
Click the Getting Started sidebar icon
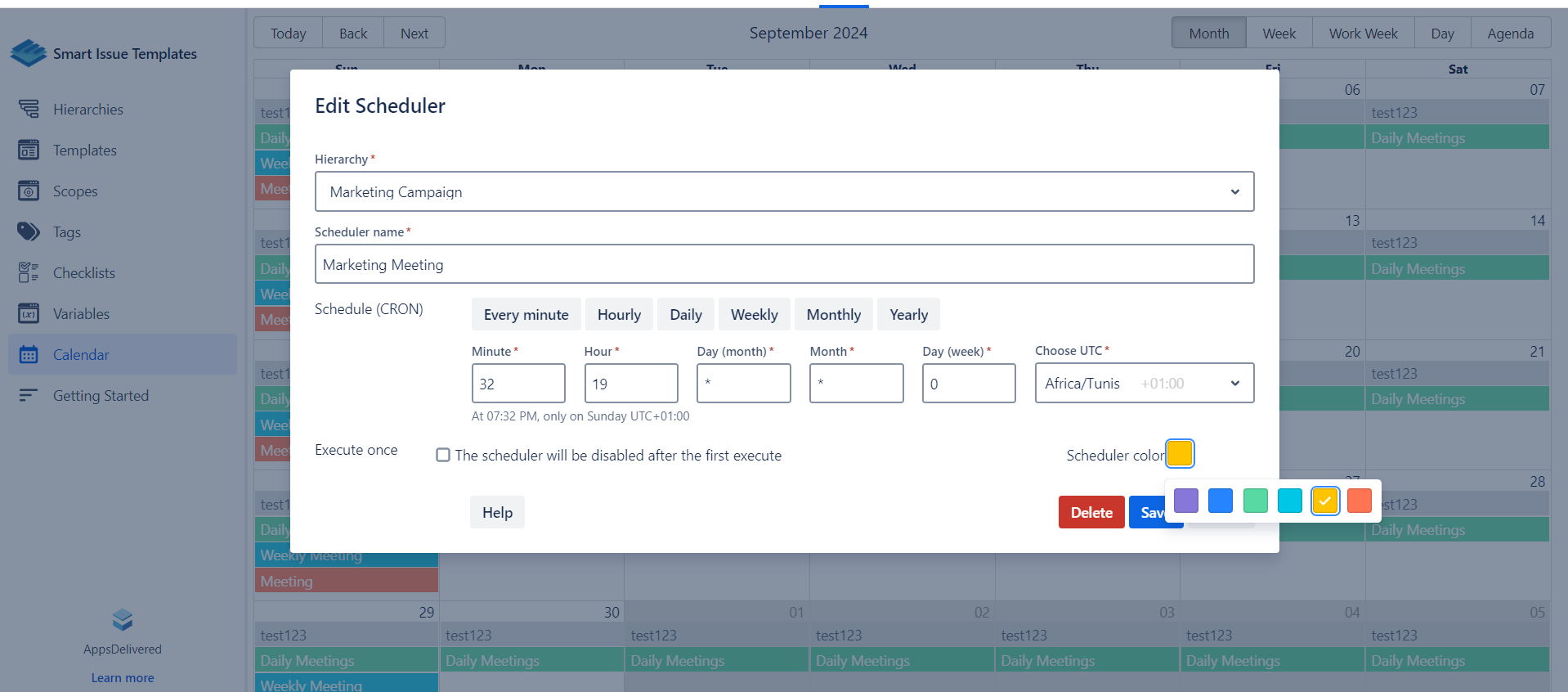coord(29,395)
